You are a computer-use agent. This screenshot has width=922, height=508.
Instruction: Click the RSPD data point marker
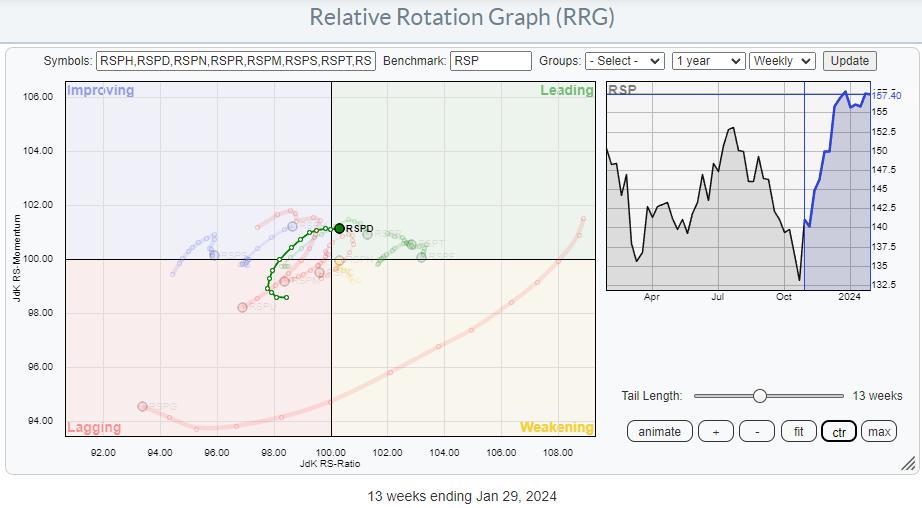tap(340, 229)
